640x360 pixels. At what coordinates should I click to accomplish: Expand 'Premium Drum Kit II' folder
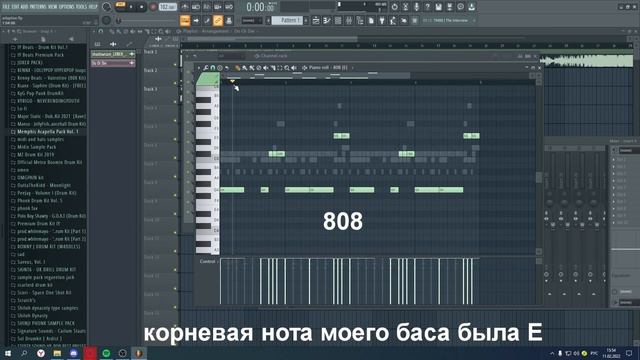tap(38, 224)
